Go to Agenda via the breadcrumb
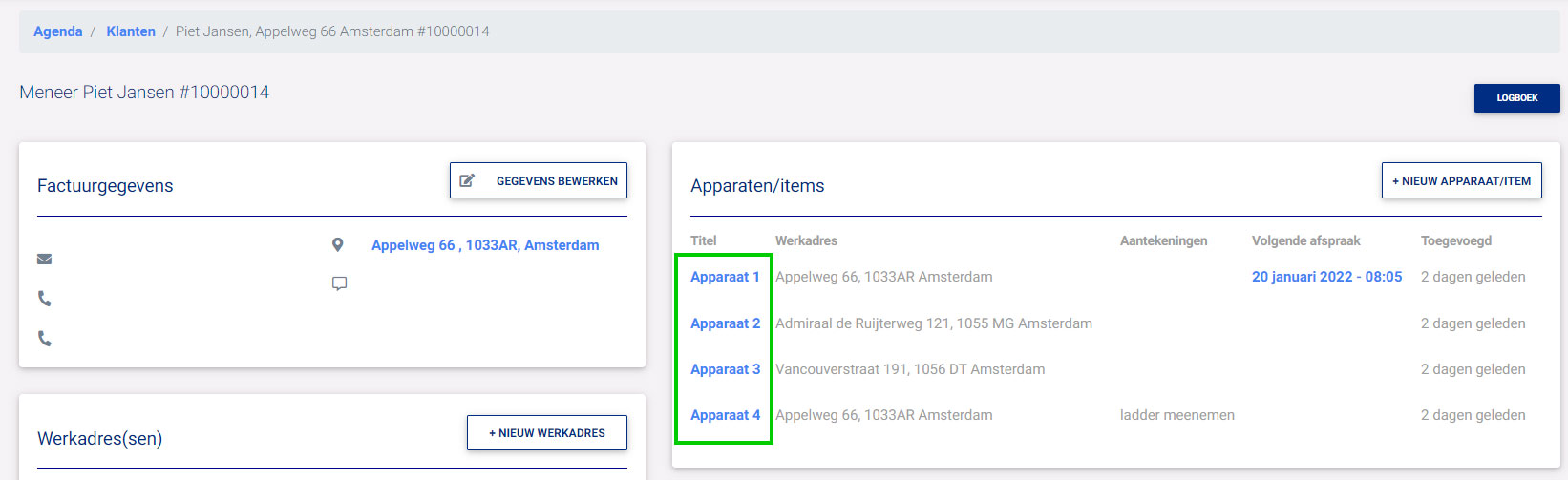The height and width of the screenshot is (480, 1568). point(58,31)
